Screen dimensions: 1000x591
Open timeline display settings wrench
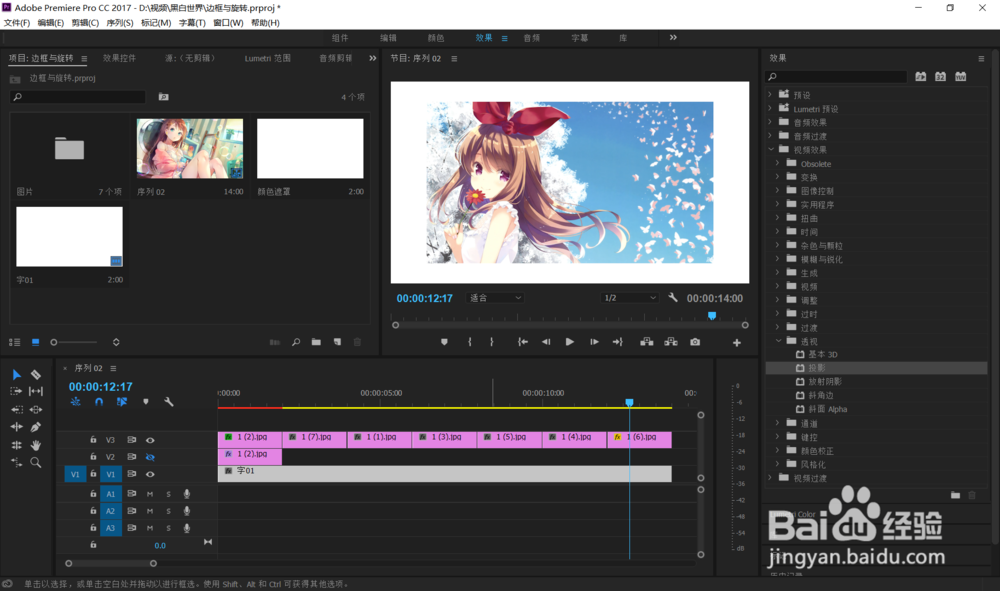(x=169, y=402)
